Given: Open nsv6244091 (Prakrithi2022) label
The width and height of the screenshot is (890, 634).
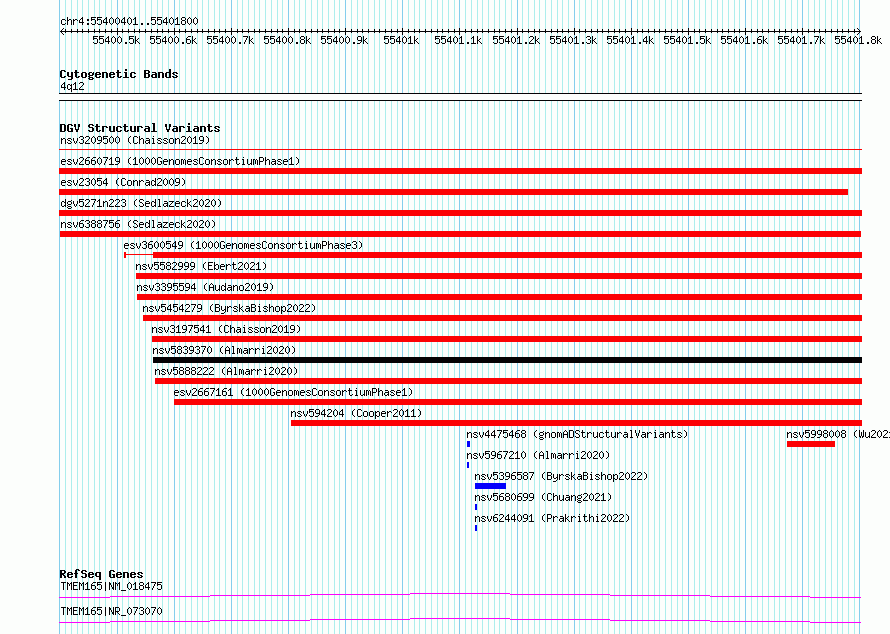Looking at the screenshot, I should (x=552, y=518).
